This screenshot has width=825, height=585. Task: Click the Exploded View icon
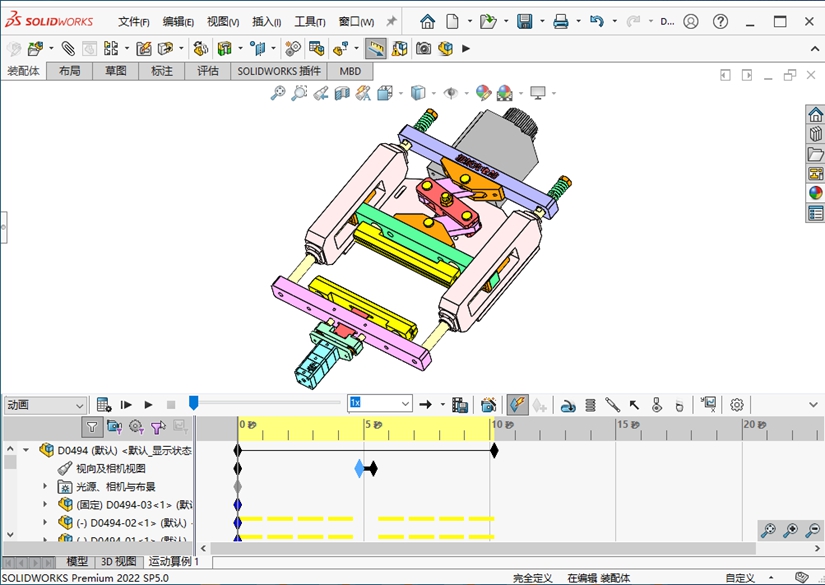(340, 49)
